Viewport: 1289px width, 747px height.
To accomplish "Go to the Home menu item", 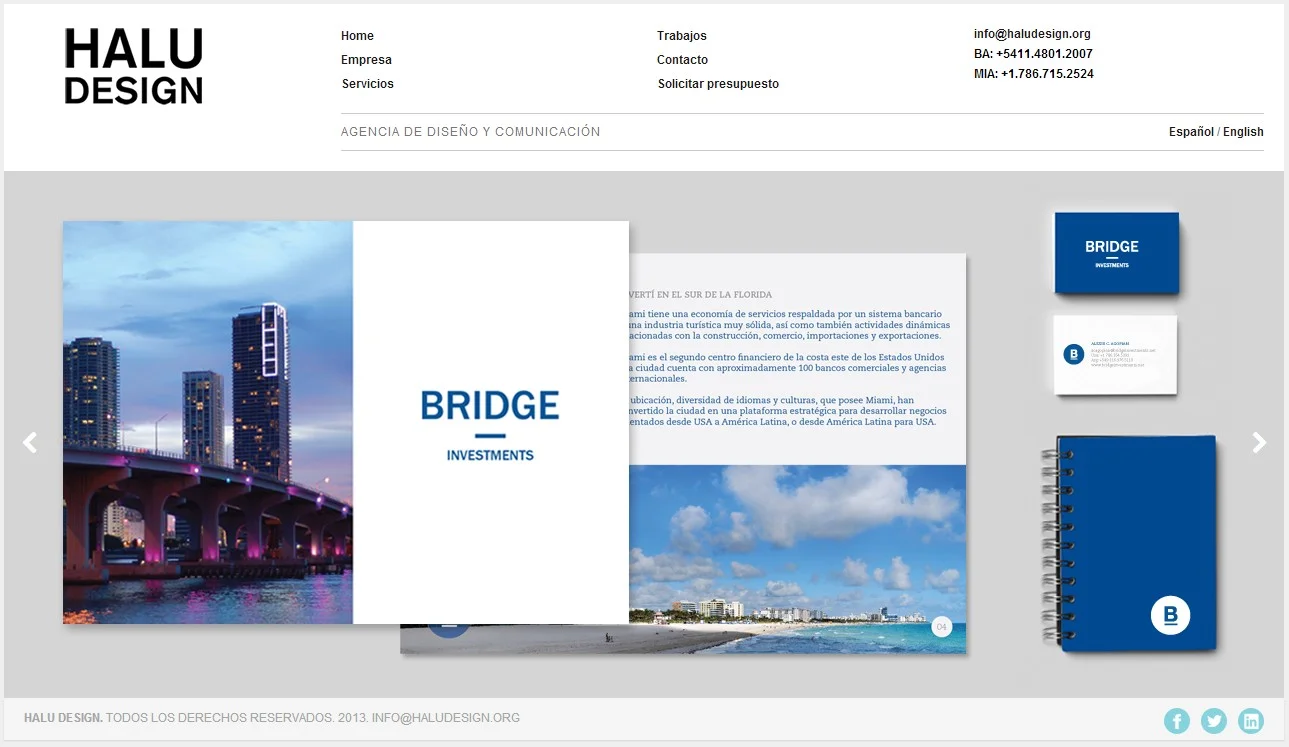I will click(357, 36).
